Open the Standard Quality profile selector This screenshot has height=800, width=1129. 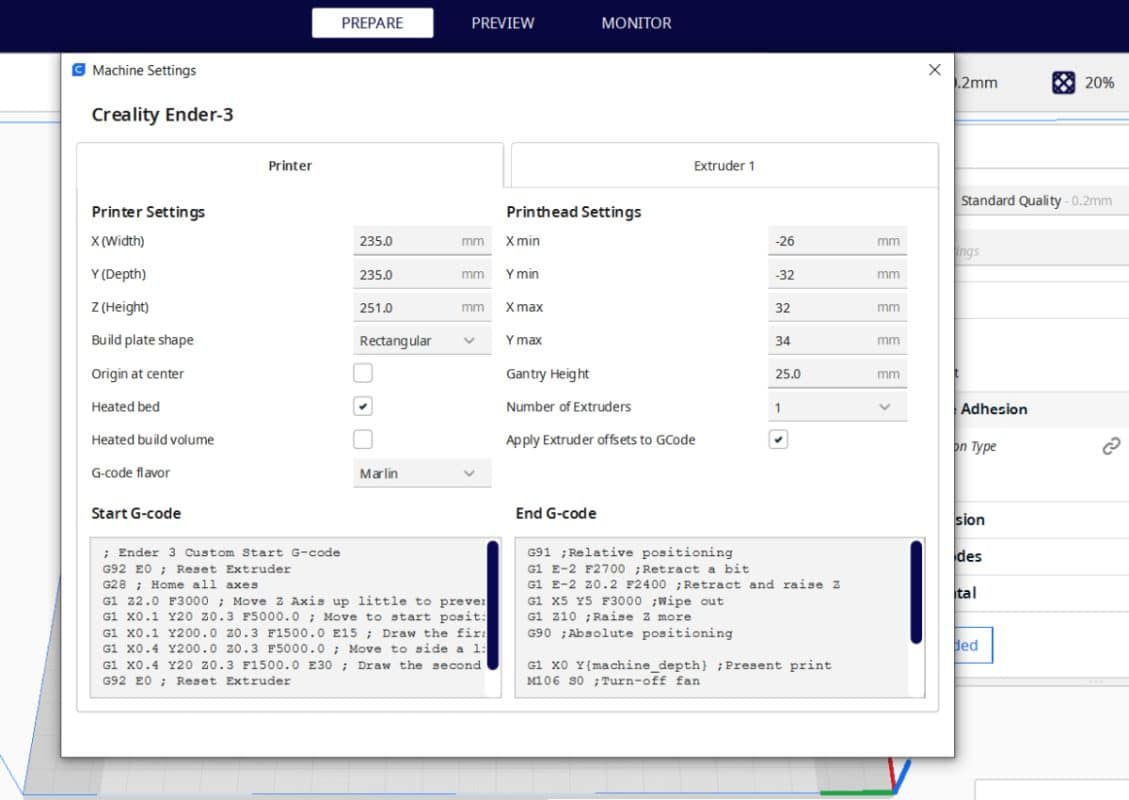point(1040,200)
